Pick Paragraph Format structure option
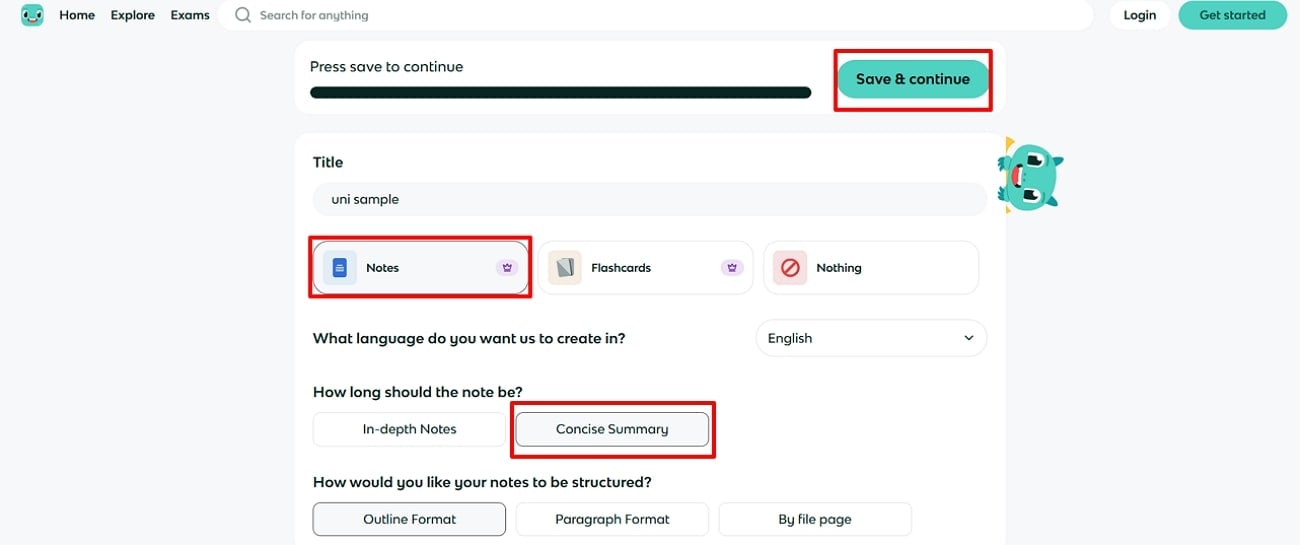Image resolution: width=1300 pixels, height=545 pixels. point(612,519)
